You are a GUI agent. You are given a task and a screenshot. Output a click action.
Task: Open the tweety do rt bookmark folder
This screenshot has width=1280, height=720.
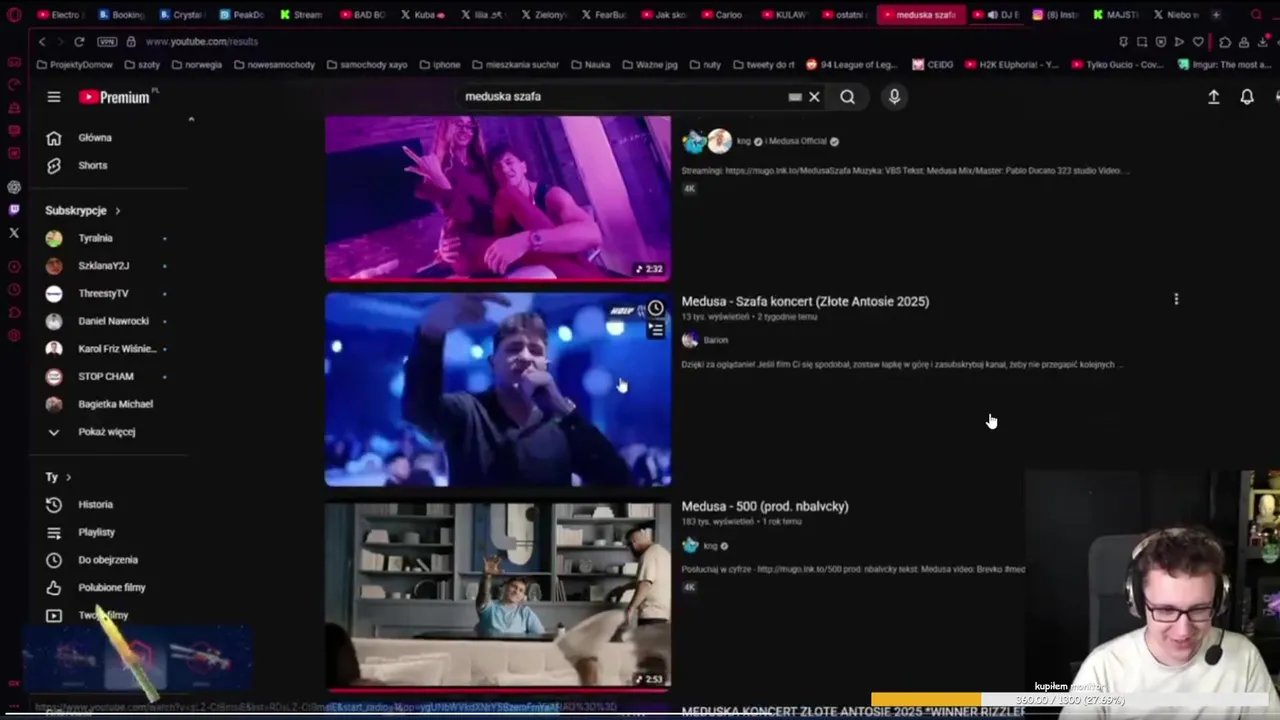pyautogui.click(x=764, y=65)
